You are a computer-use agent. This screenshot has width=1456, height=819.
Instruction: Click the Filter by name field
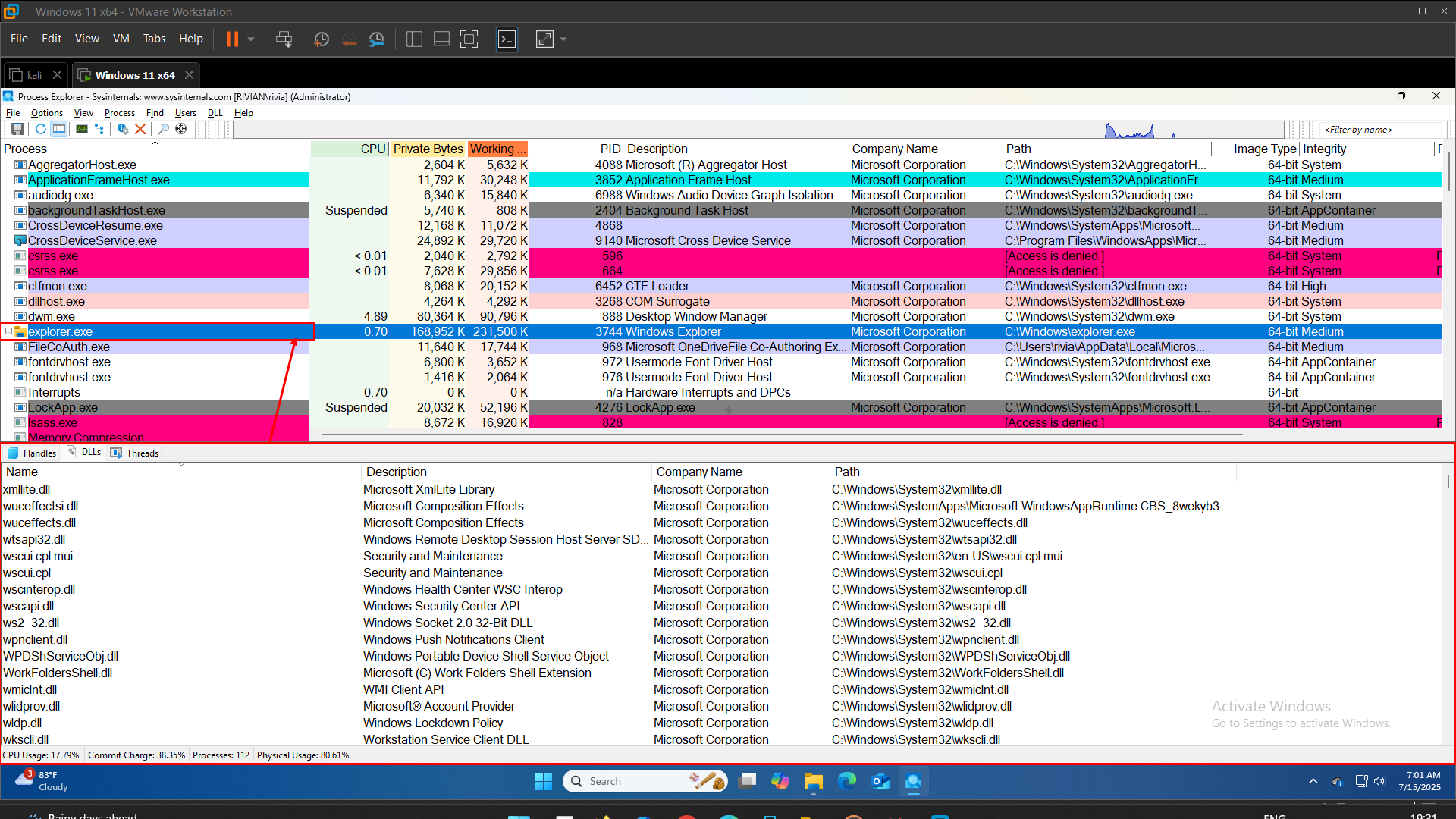pyautogui.click(x=1379, y=130)
